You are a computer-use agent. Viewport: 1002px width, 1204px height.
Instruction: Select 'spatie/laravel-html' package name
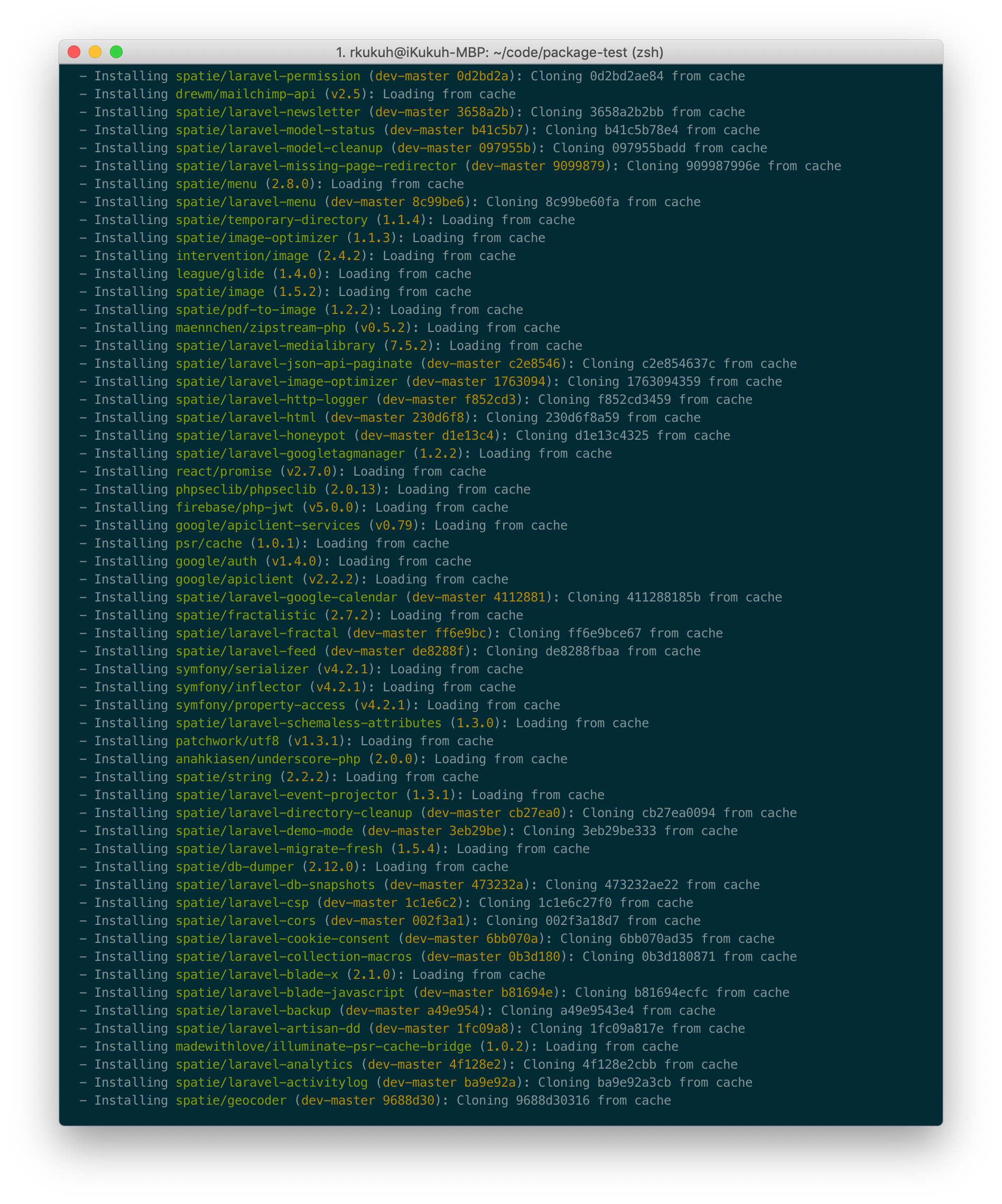click(x=246, y=418)
